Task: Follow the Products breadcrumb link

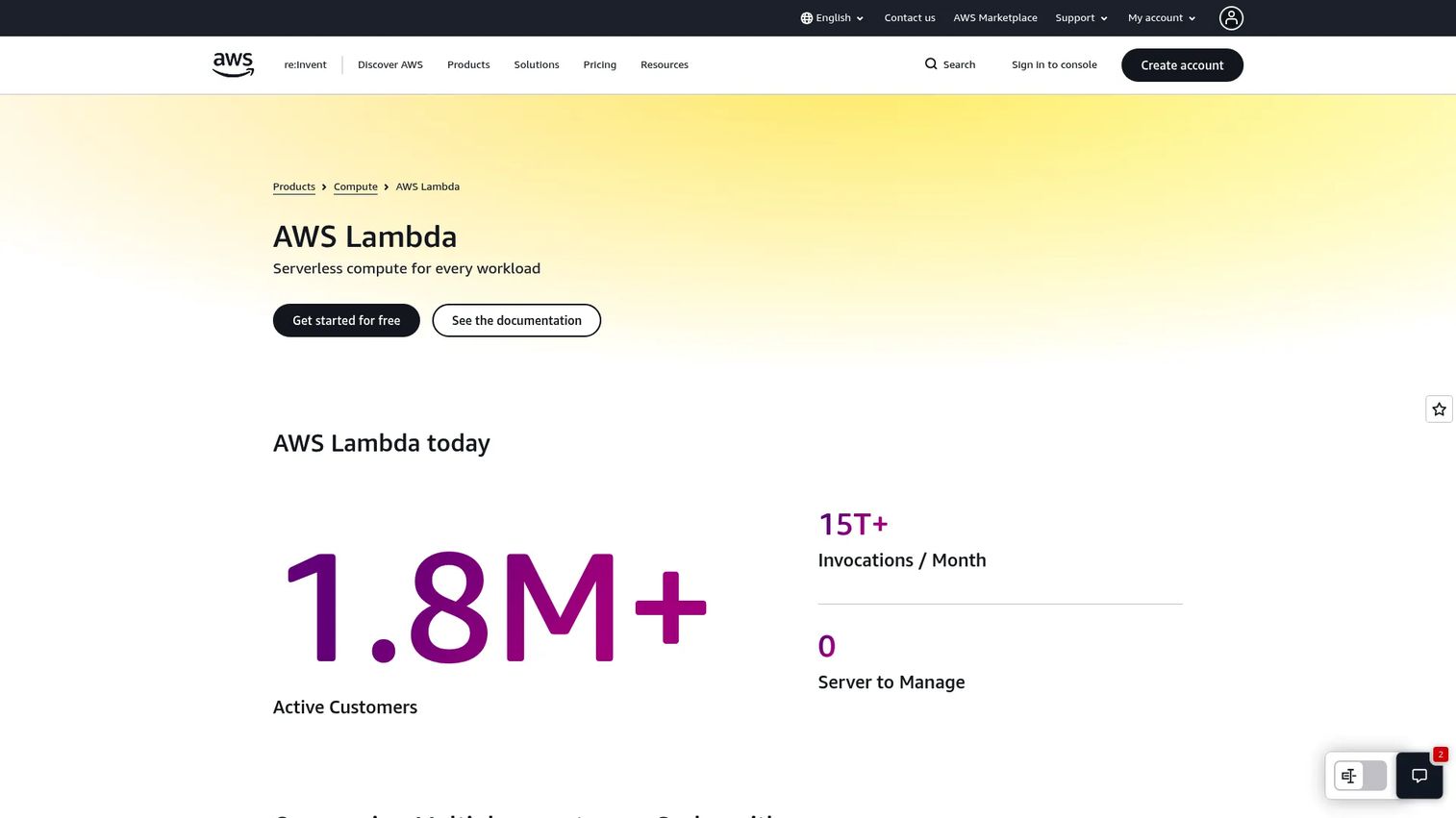Action: coord(294,186)
